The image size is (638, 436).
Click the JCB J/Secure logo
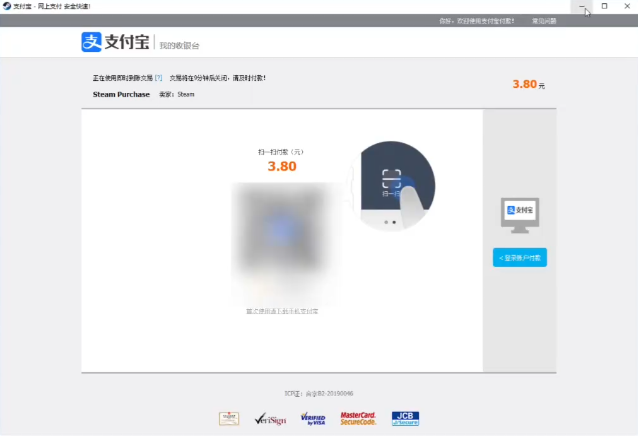[405, 419]
